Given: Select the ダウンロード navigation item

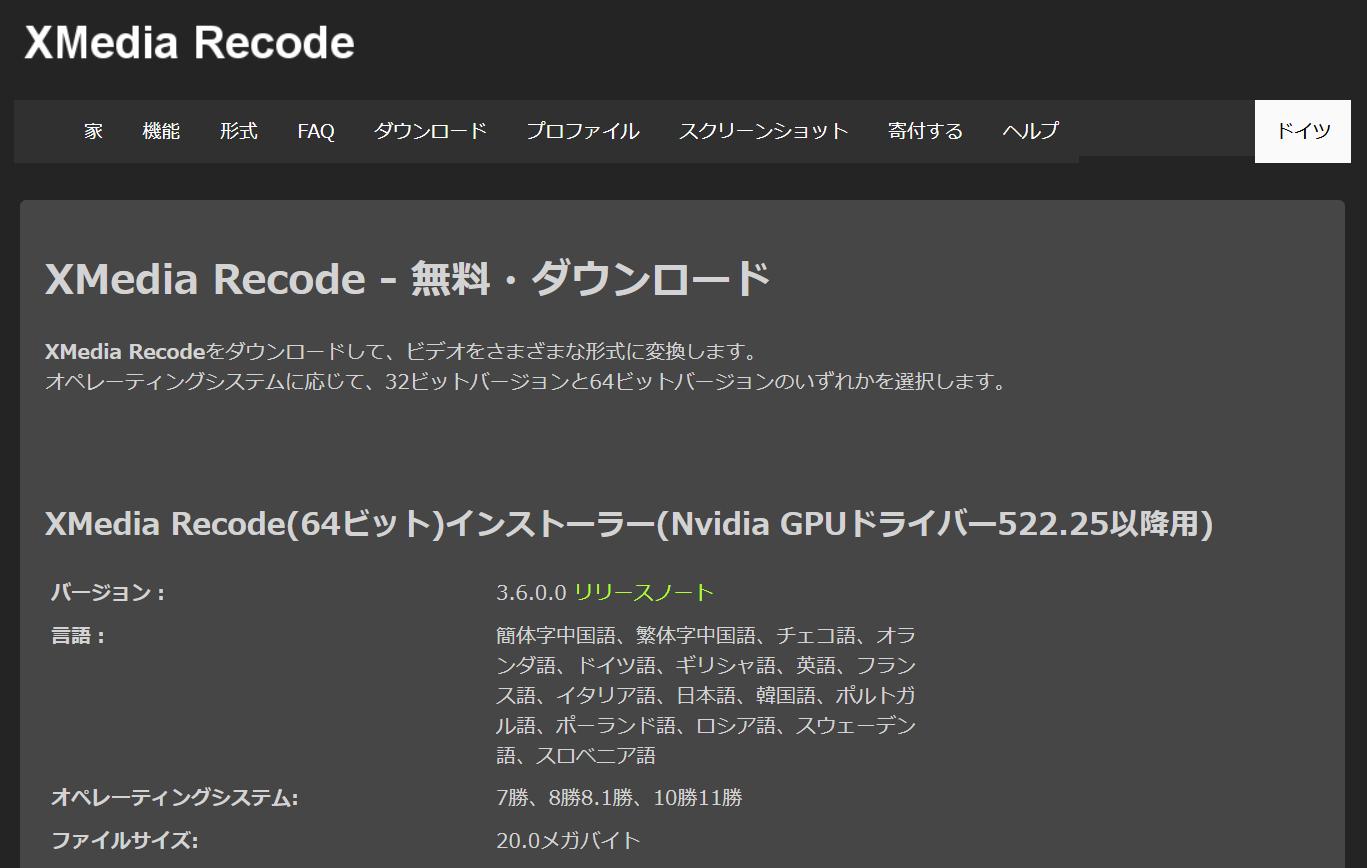Looking at the screenshot, I should click(x=430, y=131).
